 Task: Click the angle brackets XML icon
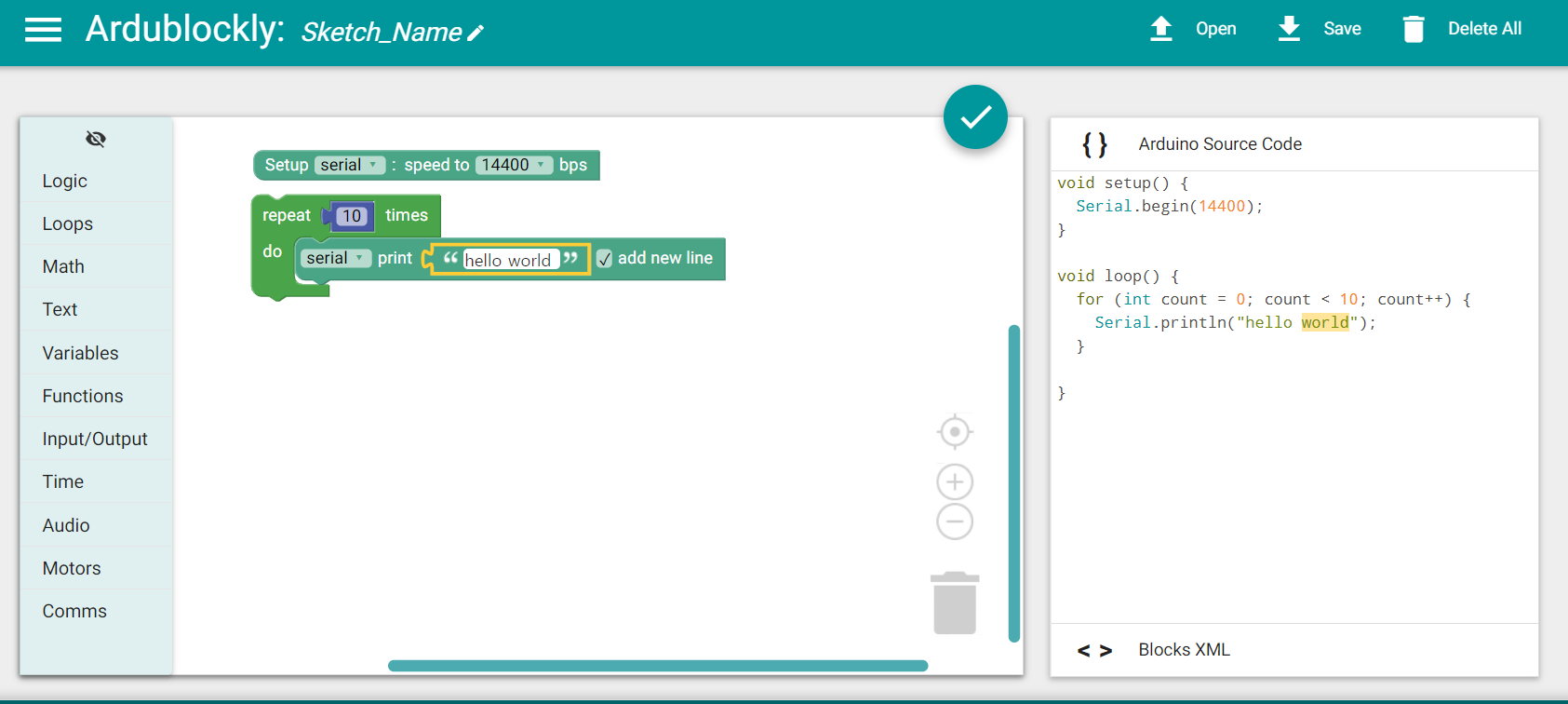tap(1095, 650)
